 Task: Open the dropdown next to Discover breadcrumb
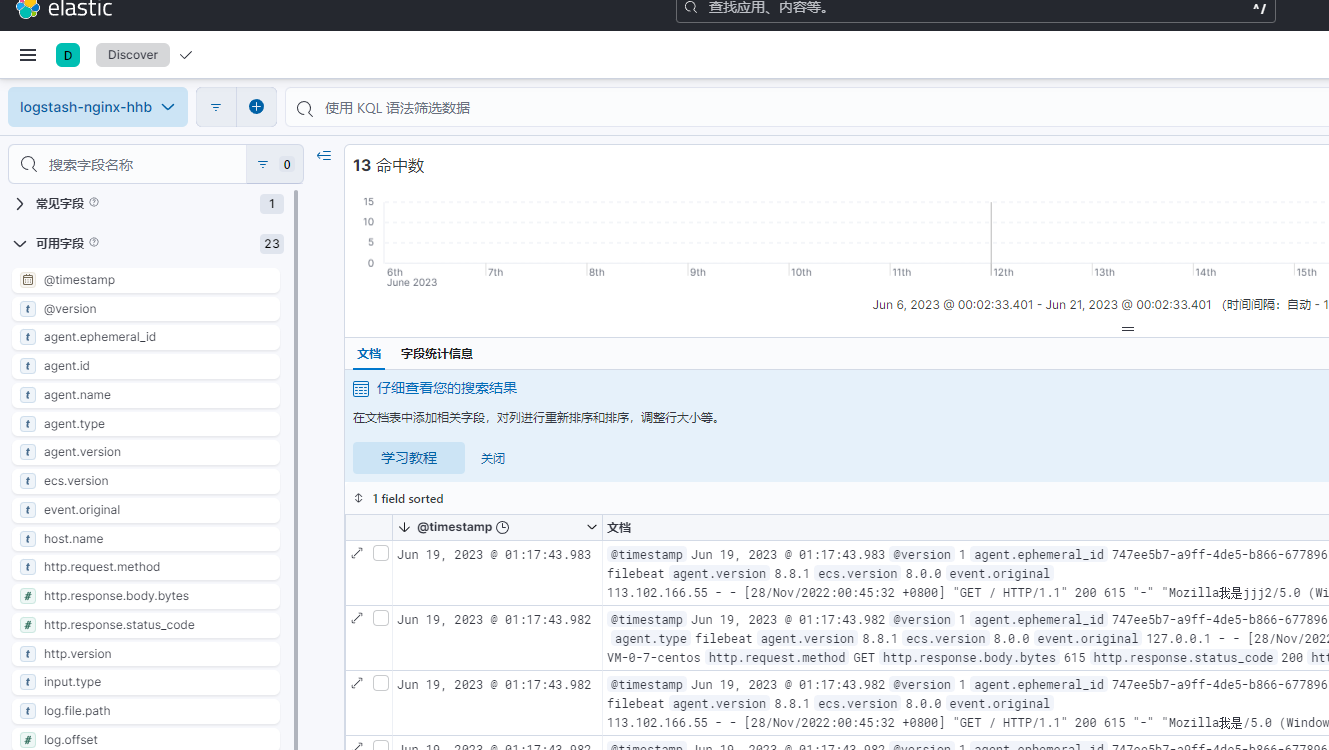click(186, 55)
